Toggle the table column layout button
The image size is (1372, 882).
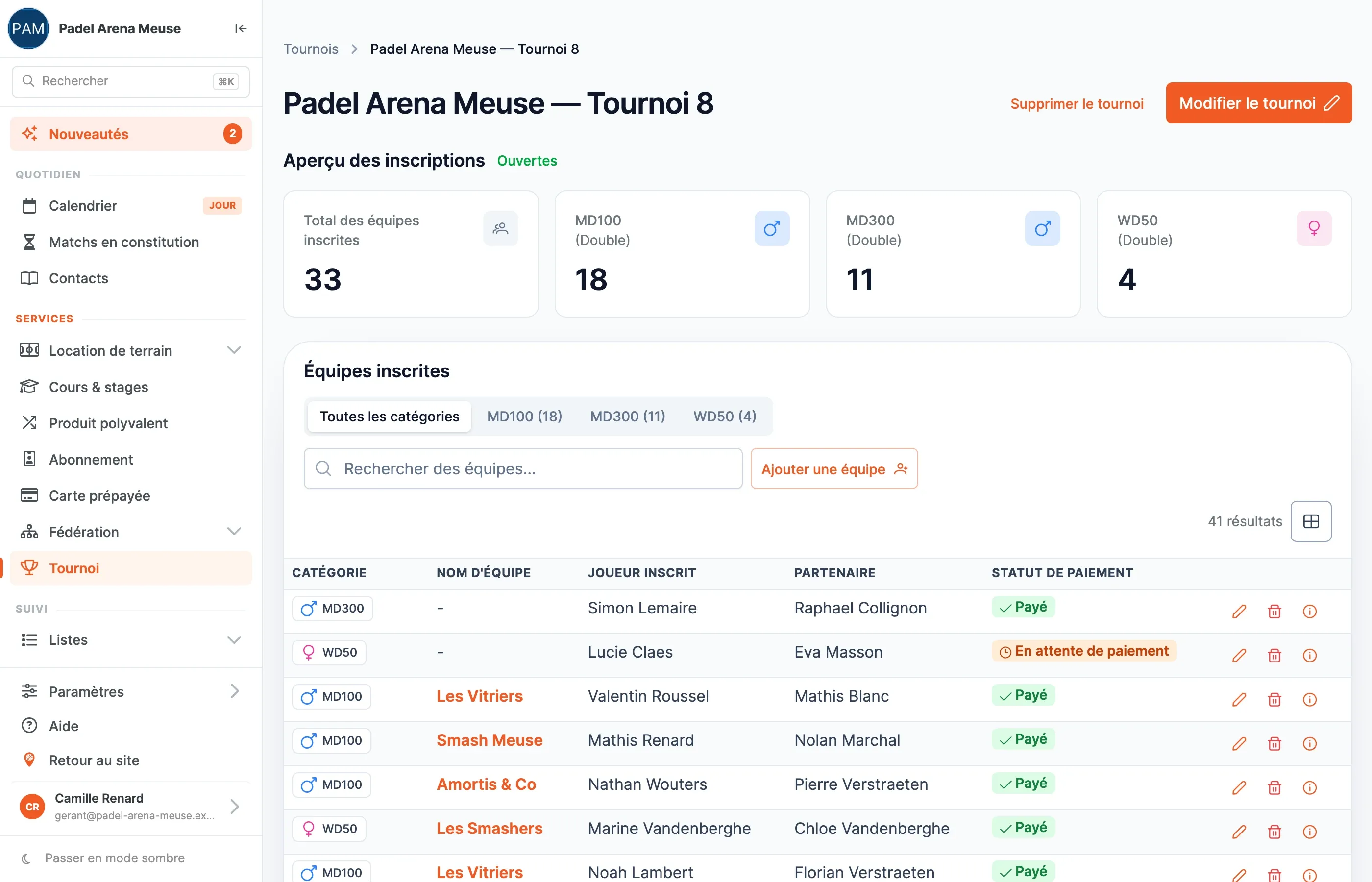1311,521
